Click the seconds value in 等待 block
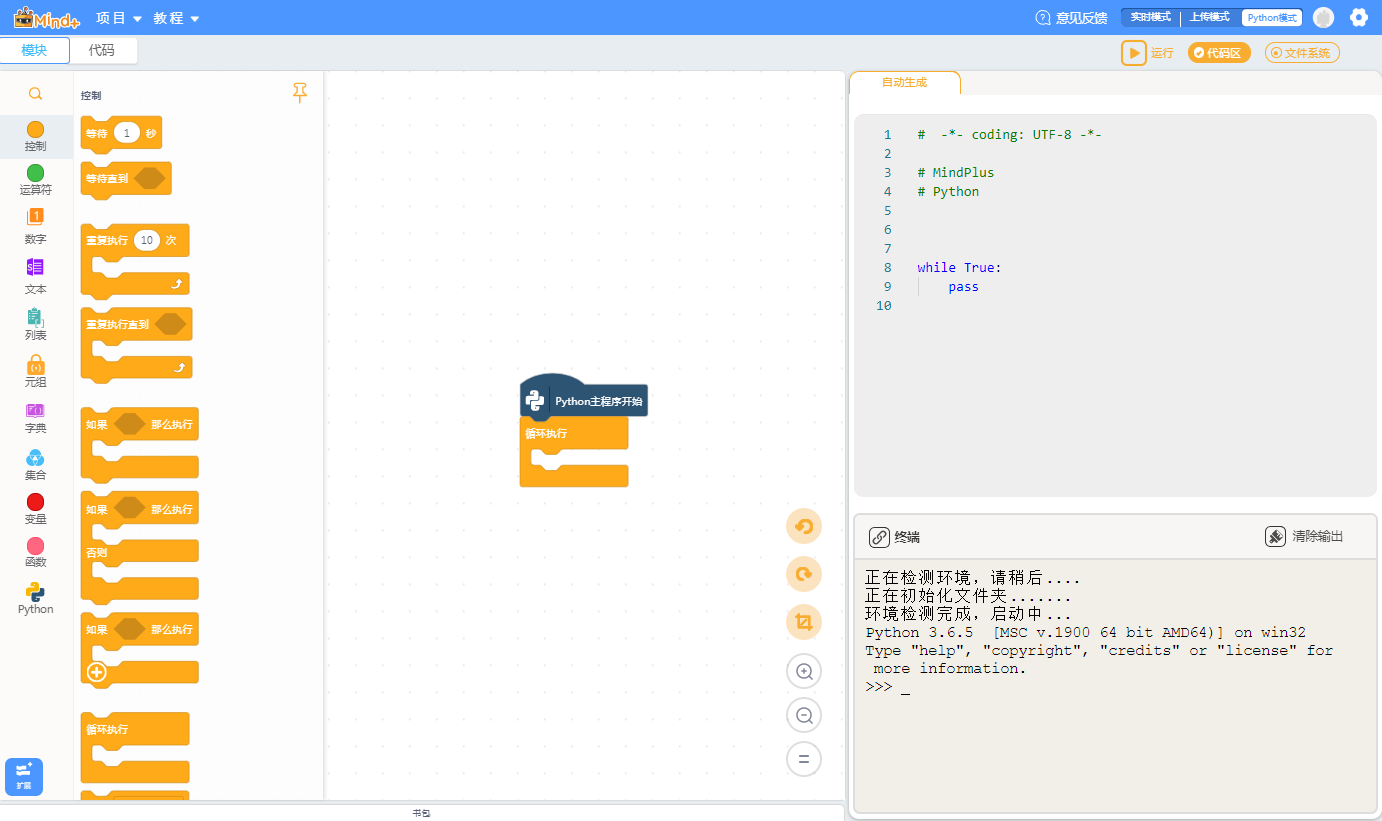 (127, 133)
